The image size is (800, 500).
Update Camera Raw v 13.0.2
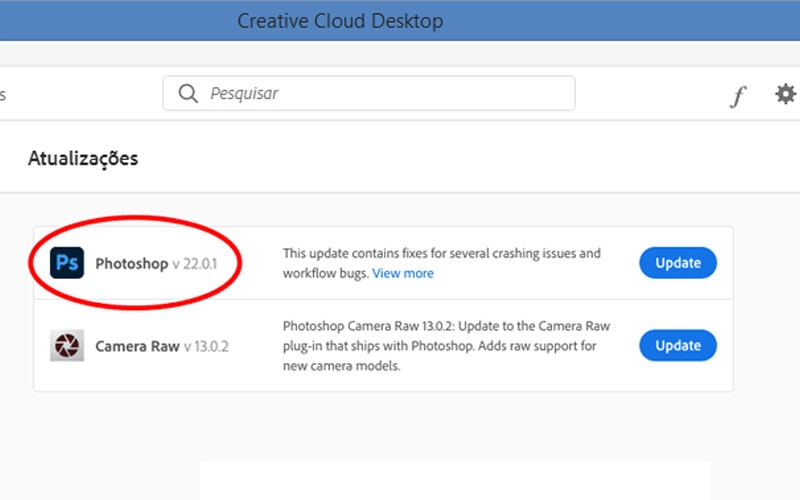(678, 345)
